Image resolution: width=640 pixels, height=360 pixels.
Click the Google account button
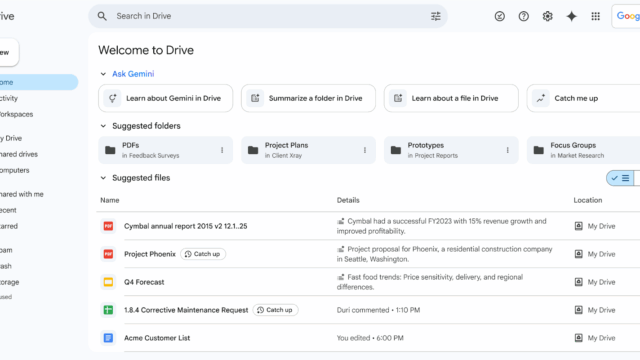point(626,16)
